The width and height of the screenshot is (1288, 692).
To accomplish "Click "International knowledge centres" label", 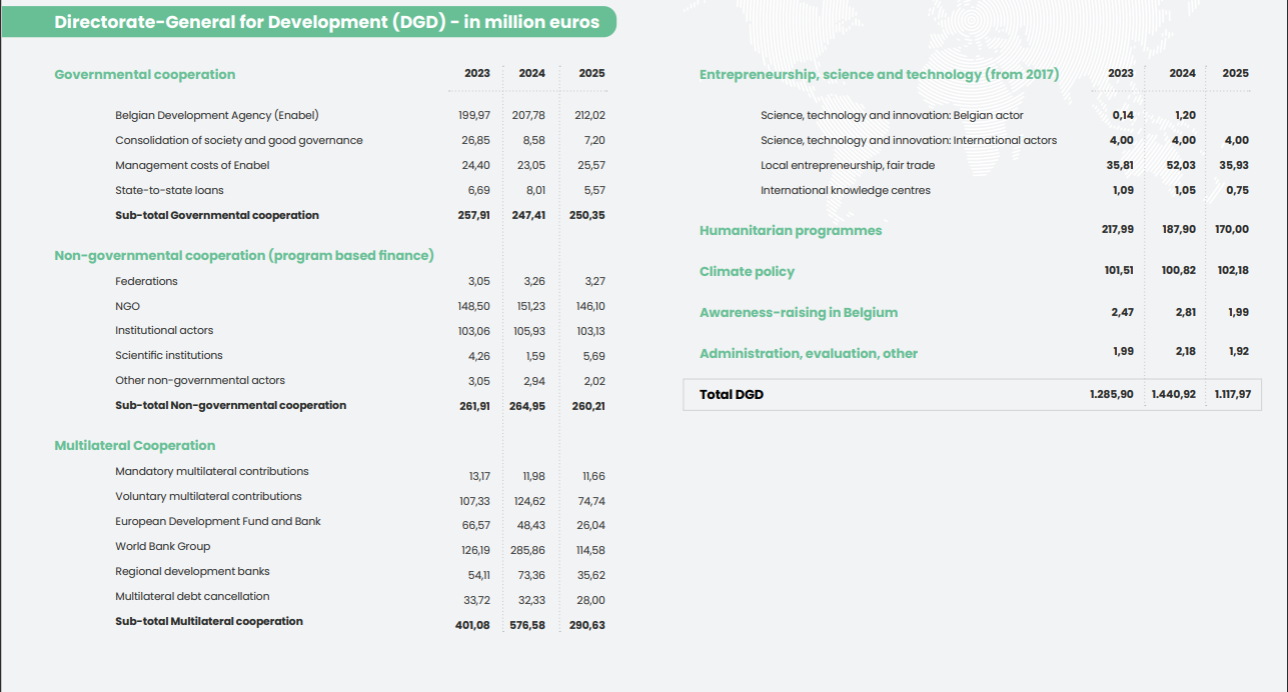I will 845,190.
